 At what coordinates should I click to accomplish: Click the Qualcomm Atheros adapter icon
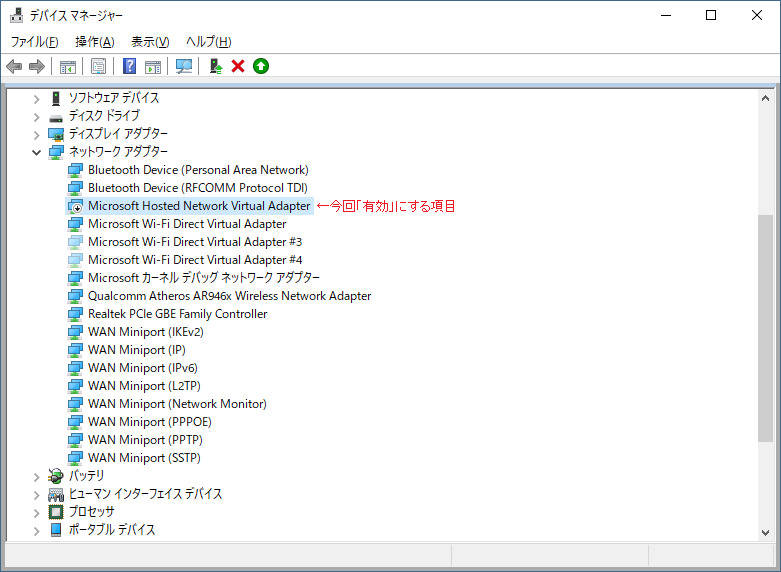pyautogui.click(x=75, y=296)
